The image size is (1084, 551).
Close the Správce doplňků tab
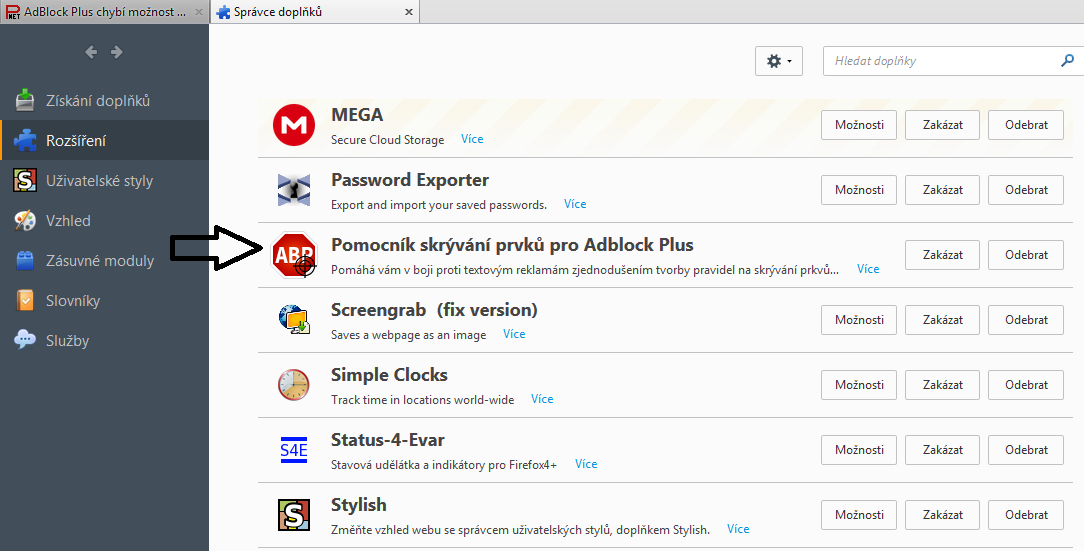click(407, 12)
